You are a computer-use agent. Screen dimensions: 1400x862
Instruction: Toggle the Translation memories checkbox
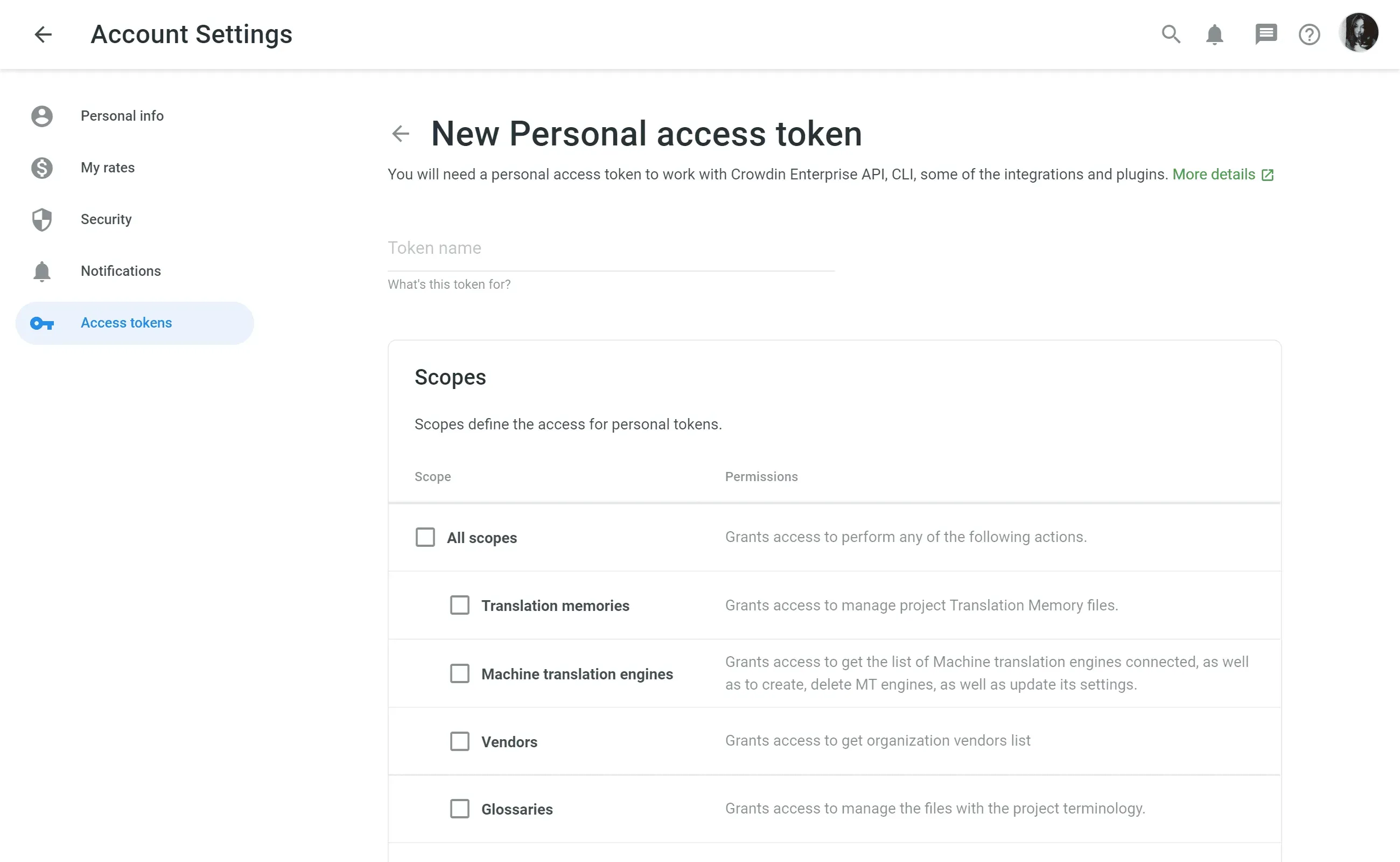(459, 605)
